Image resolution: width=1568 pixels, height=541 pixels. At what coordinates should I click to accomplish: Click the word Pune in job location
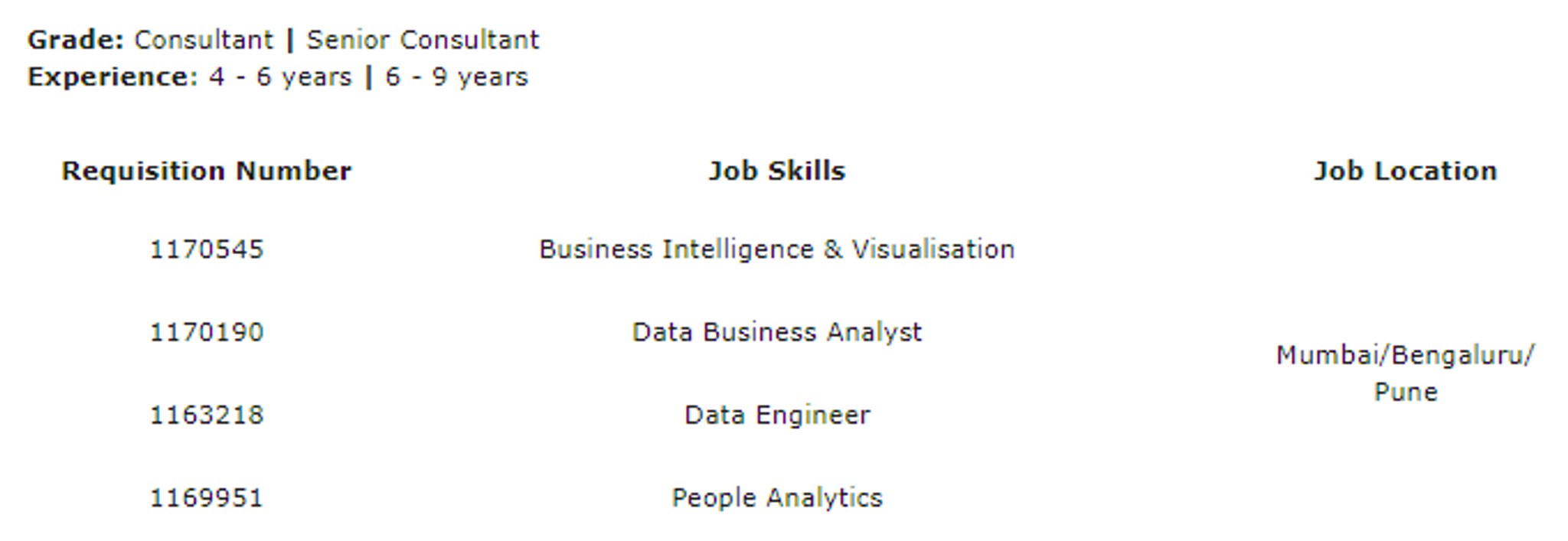point(1406,392)
